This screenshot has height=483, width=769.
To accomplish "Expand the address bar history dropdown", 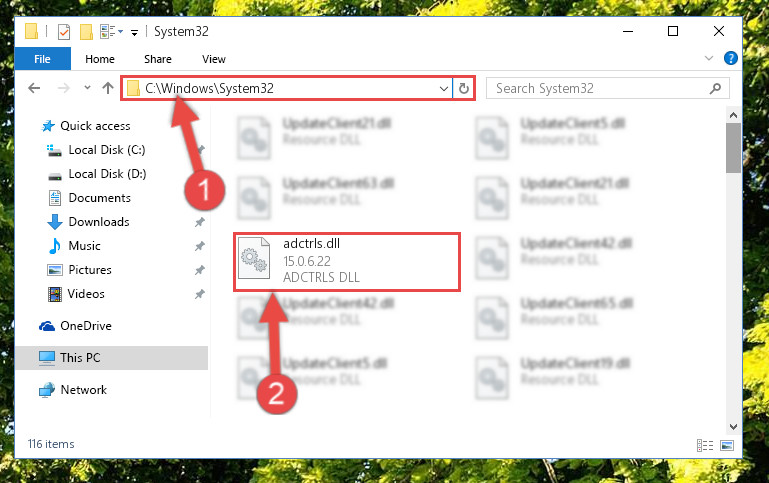I will (x=444, y=89).
